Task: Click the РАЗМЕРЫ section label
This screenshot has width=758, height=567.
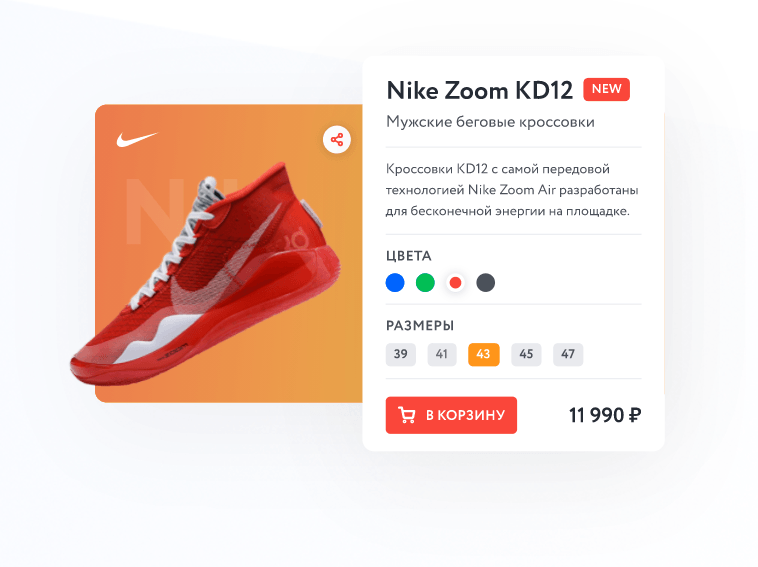Action: click(x=420, y=326)
